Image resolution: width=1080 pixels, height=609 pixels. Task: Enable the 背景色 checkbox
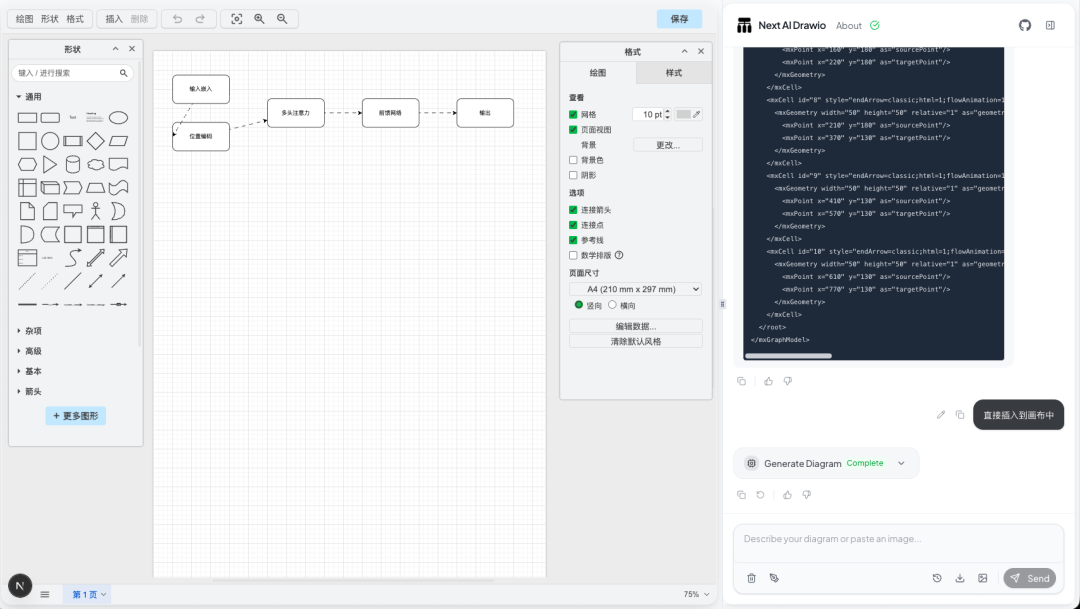coord(573,160)
